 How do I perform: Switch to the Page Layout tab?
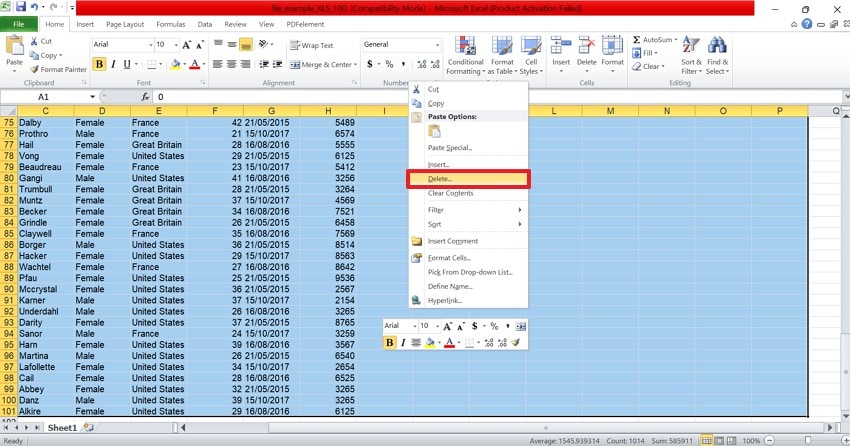(125, 24)
